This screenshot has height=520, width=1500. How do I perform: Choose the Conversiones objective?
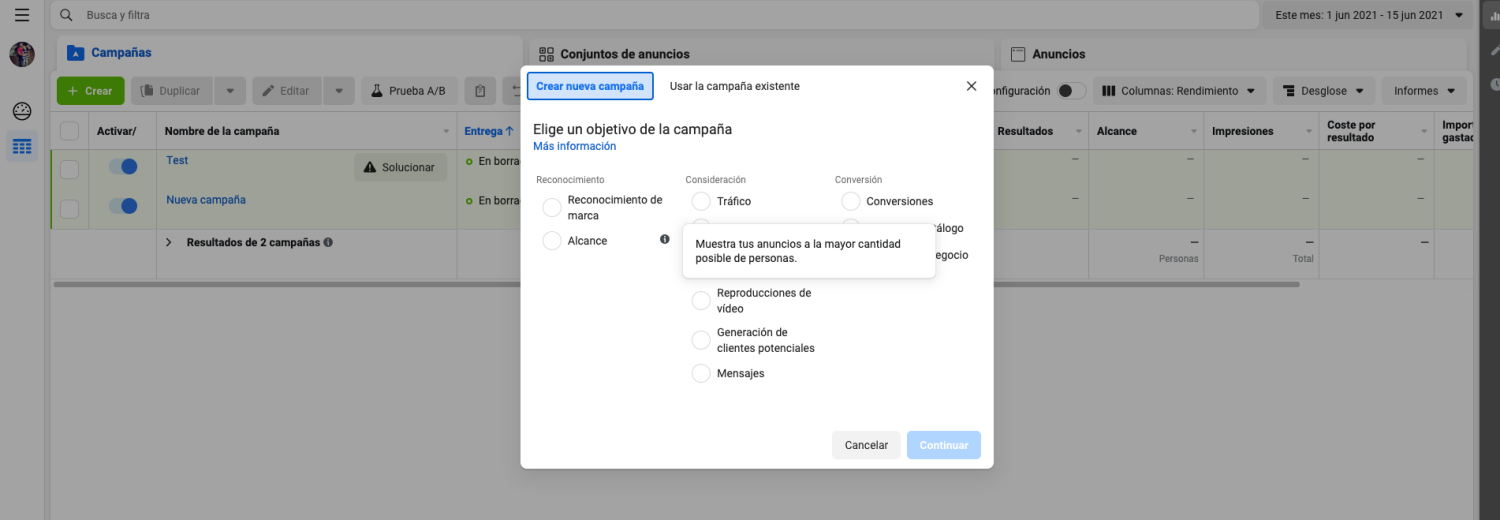coord(851,202)
